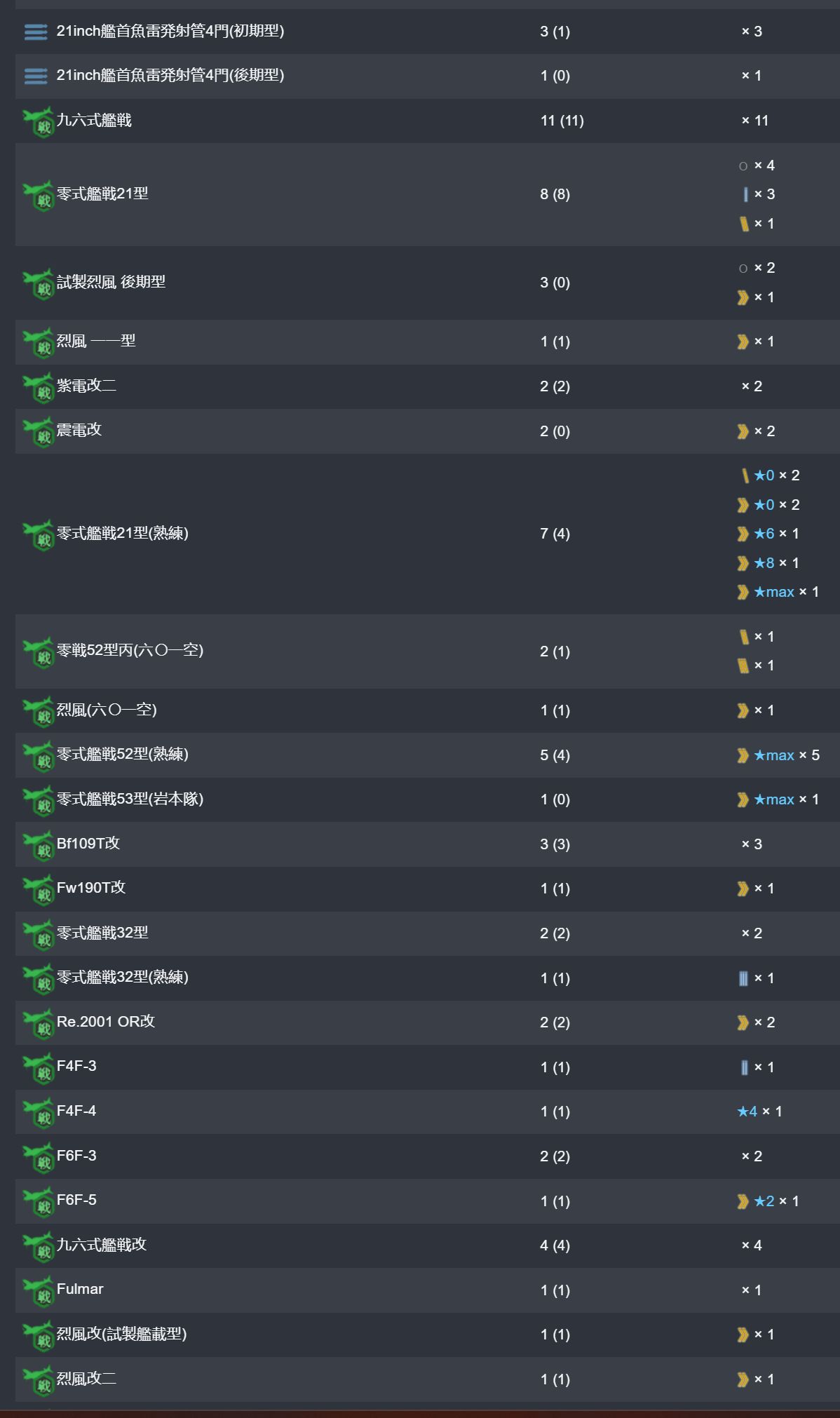Select the 零式艦戦21型(熟練) equipment name

[x=122, y=534]
